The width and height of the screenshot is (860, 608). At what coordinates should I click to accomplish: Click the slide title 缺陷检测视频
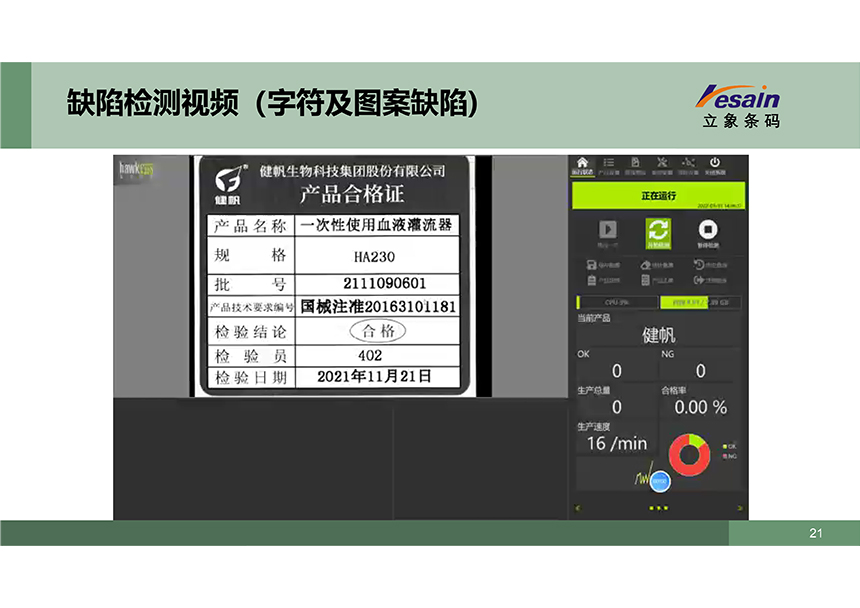coord(152,103)
